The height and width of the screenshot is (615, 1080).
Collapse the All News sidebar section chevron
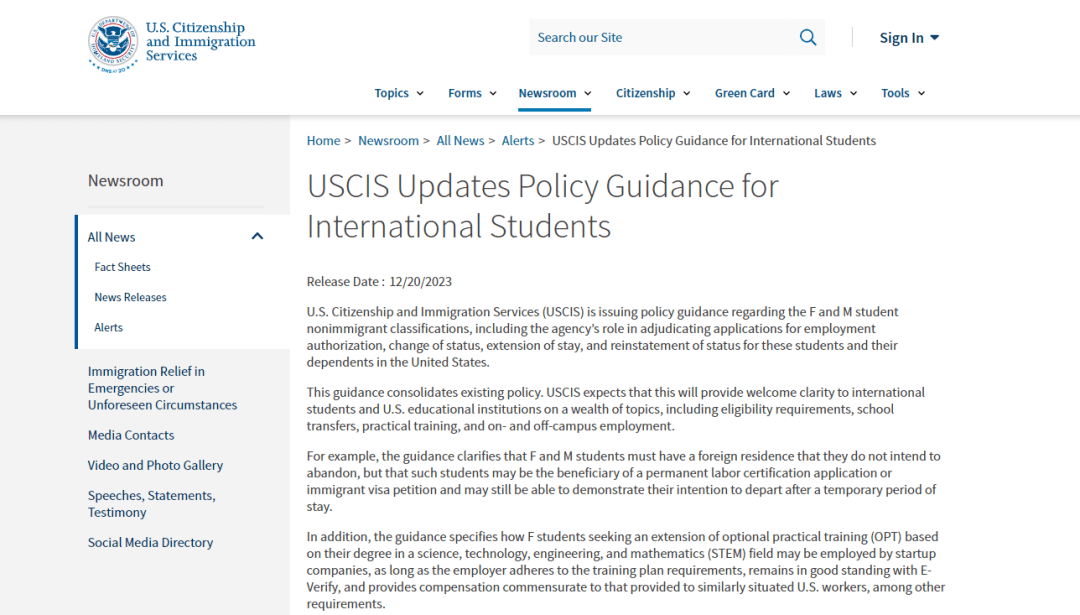click(x=257, y=237)
